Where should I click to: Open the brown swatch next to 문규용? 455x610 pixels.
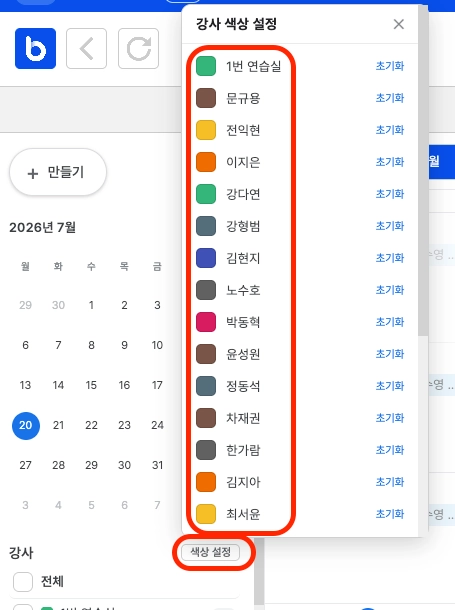tap(206, 98)
